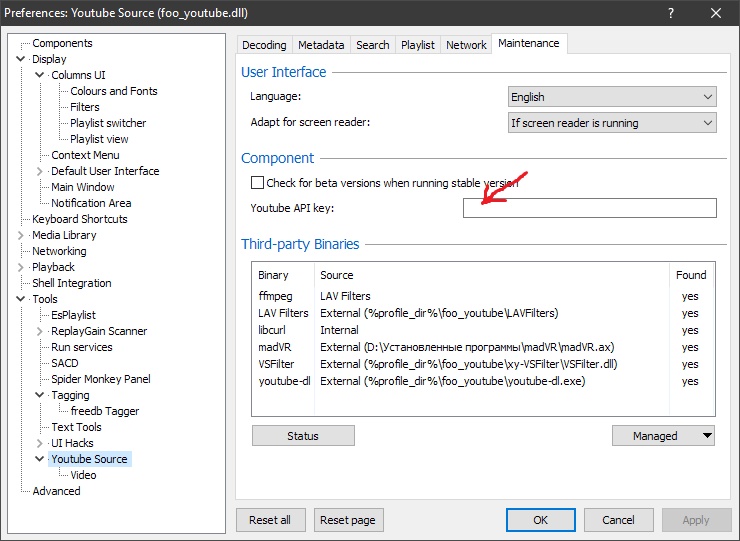Collapse the Columns UI tree node
The width and height of the screenshot is (740, 541).
(x=40, y=75)
